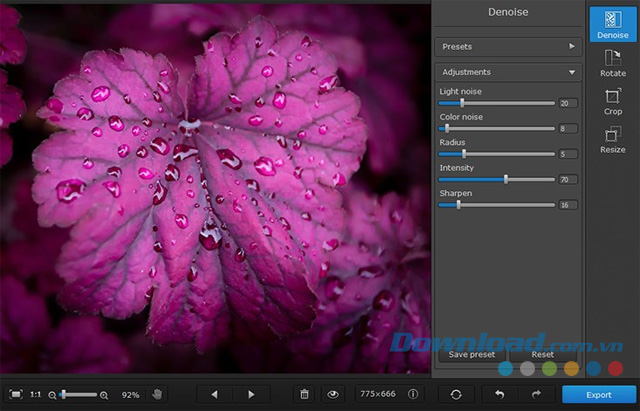640x411 pixels.
Task: Click the refresh compare icon
Action: tap(456, 395)
